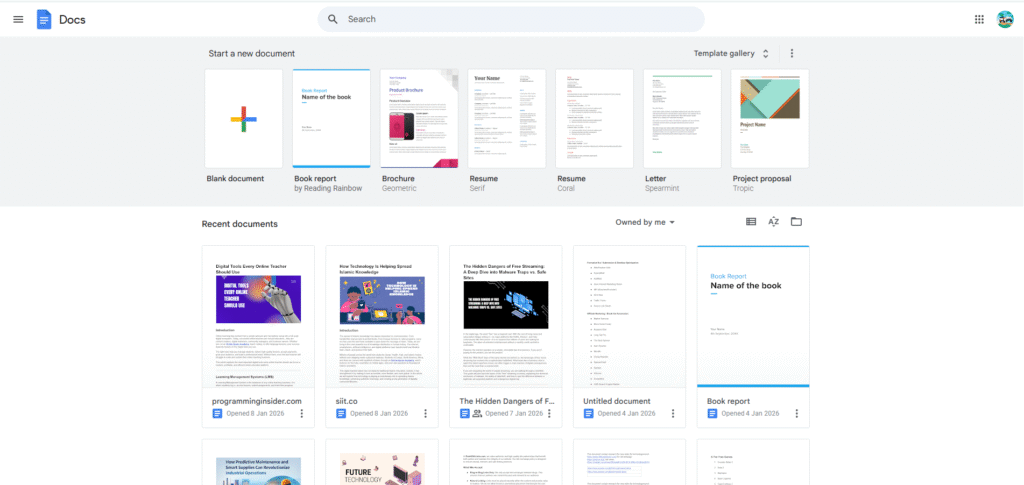
Task: Choose the Brochure Geometric template
Action: pos(419,119)
